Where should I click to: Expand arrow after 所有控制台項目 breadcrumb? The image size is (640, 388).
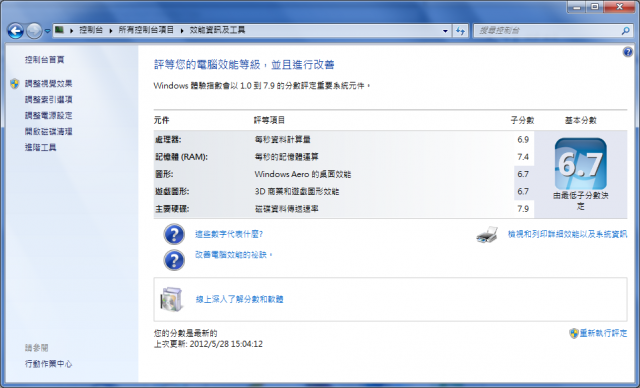[x=182, y=31]
